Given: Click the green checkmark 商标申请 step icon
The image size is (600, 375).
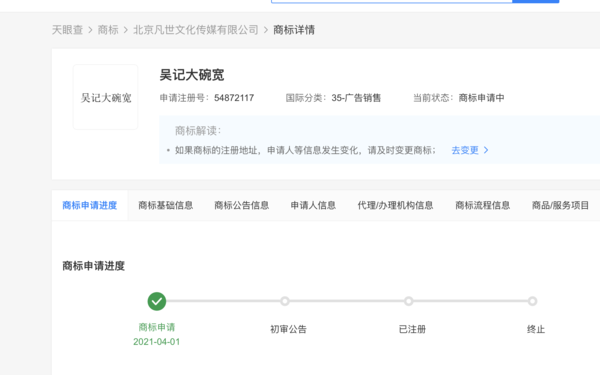Looking at the screenshot, I should pos(157,301).
